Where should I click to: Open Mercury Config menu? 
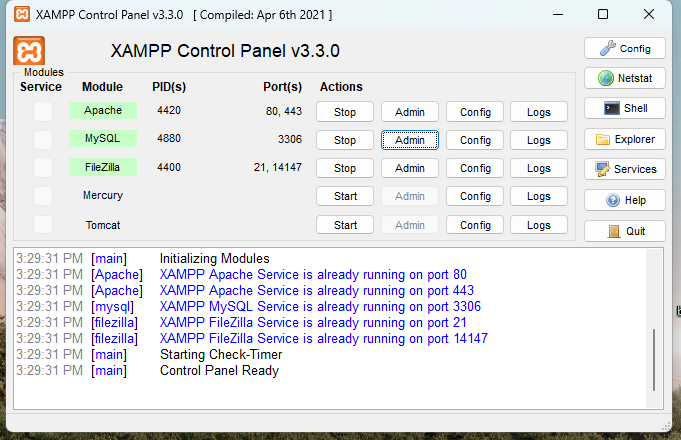[475, 196]
